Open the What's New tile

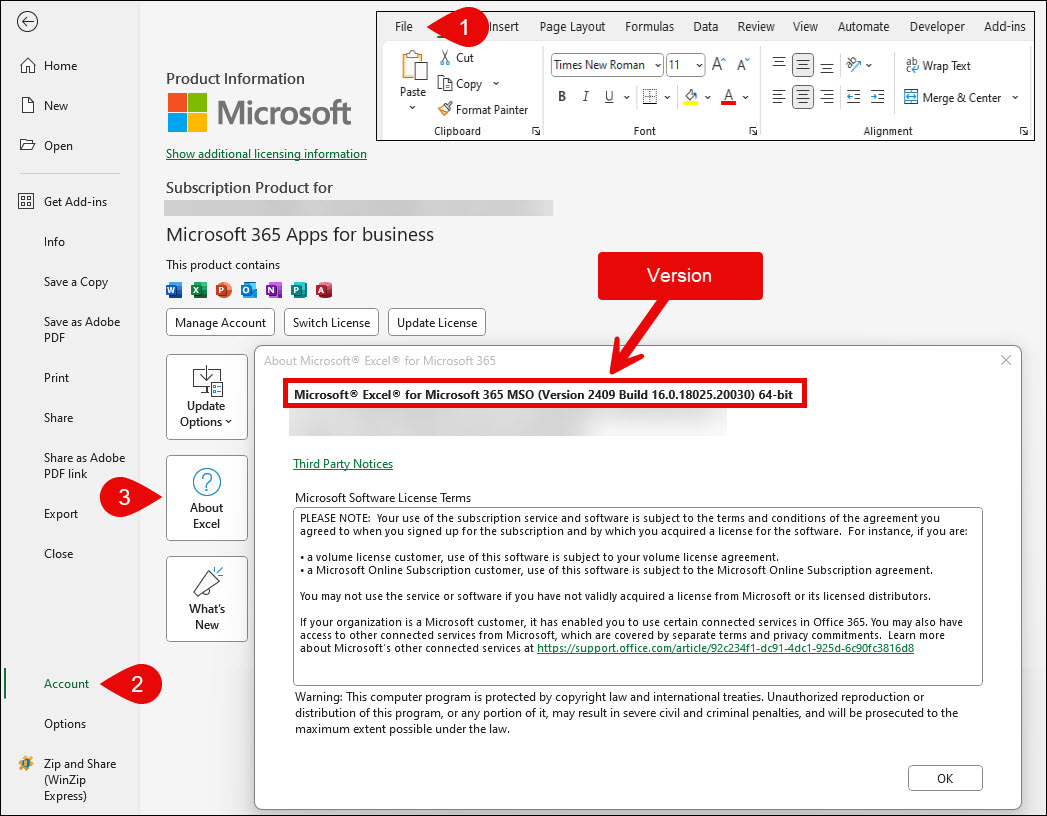tap(206, 599)
